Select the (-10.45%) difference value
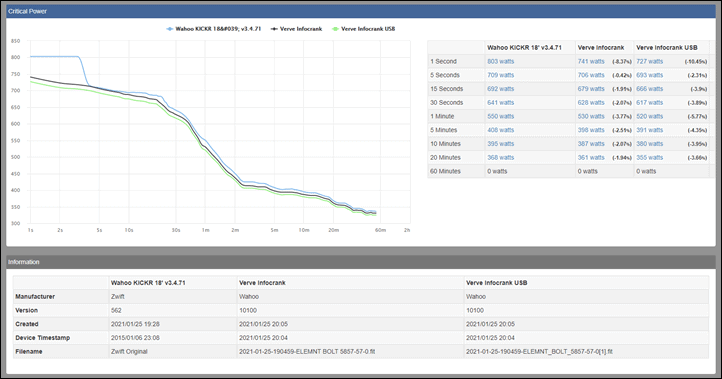 pyautogui.click(x=696, y=62)
